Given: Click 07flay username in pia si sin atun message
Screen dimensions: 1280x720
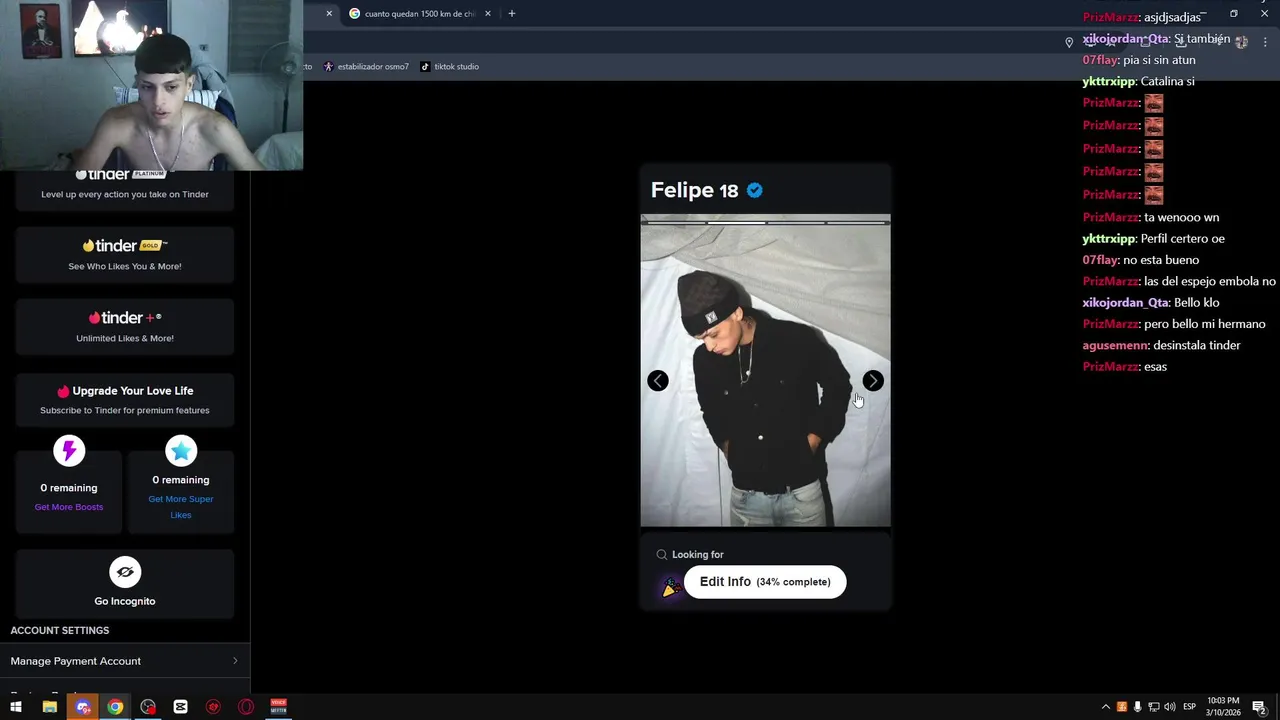Looking at the screenshot, I should (1100, 60).
